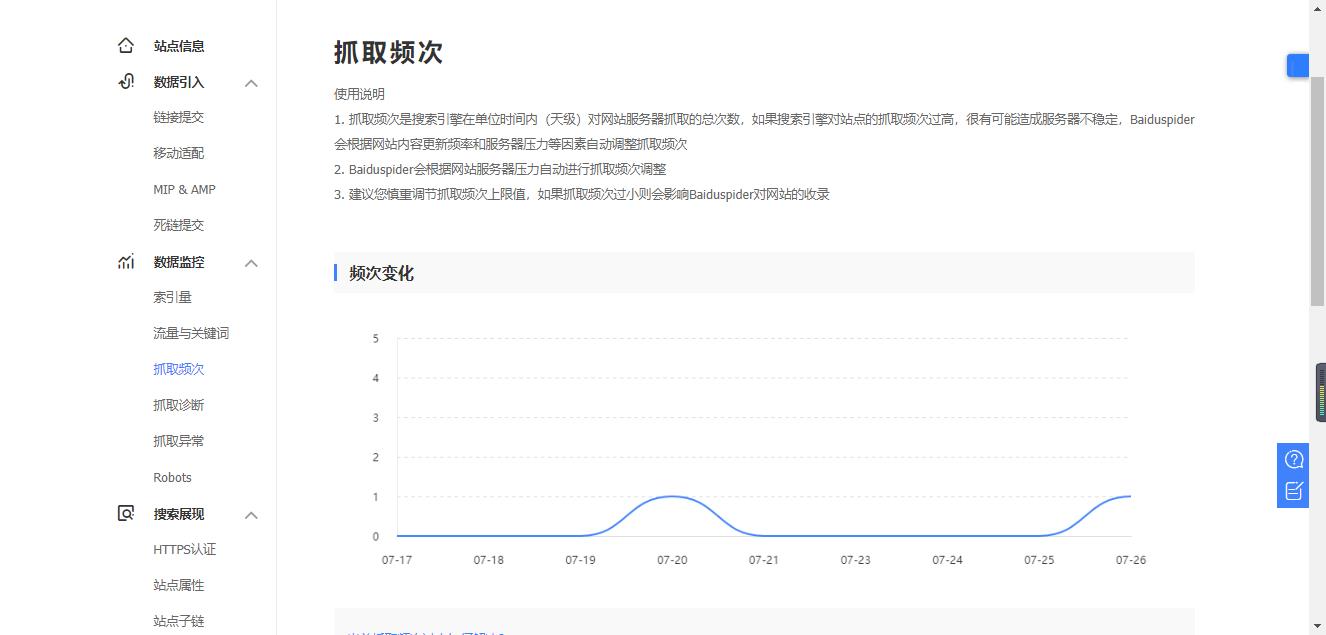Click the home icon beside 站点信息
This screenshot has width=1326, height=635.
pos(126,45)
